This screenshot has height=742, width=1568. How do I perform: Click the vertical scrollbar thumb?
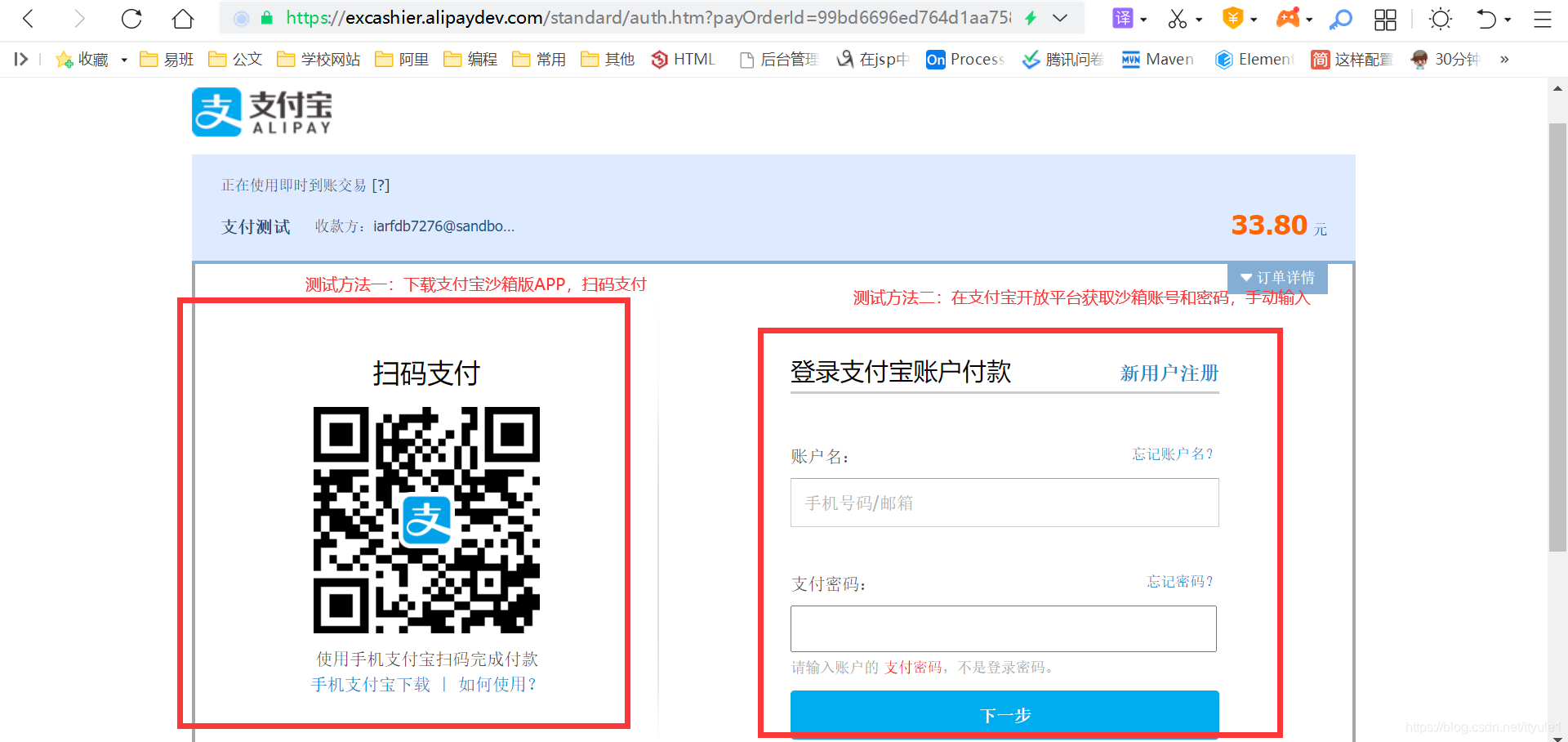tap(1557, 337)
